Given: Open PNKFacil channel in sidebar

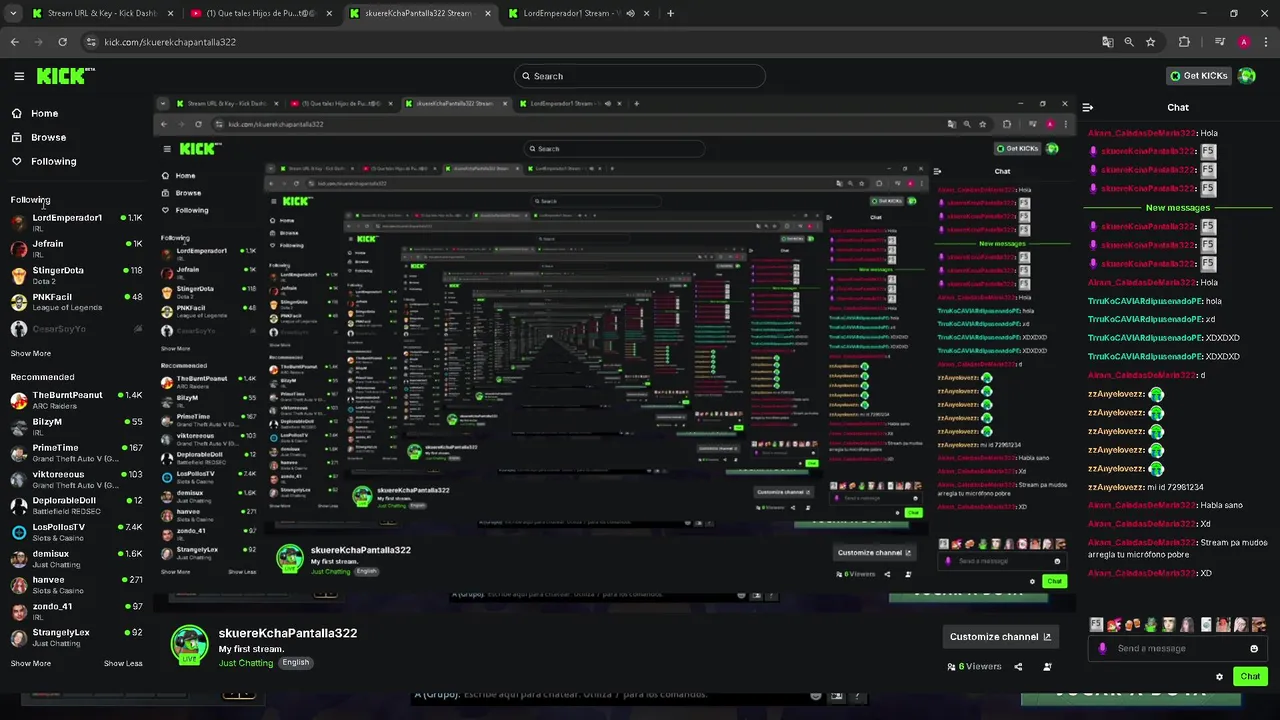Looking at the screenshot, I should [75, 301].
